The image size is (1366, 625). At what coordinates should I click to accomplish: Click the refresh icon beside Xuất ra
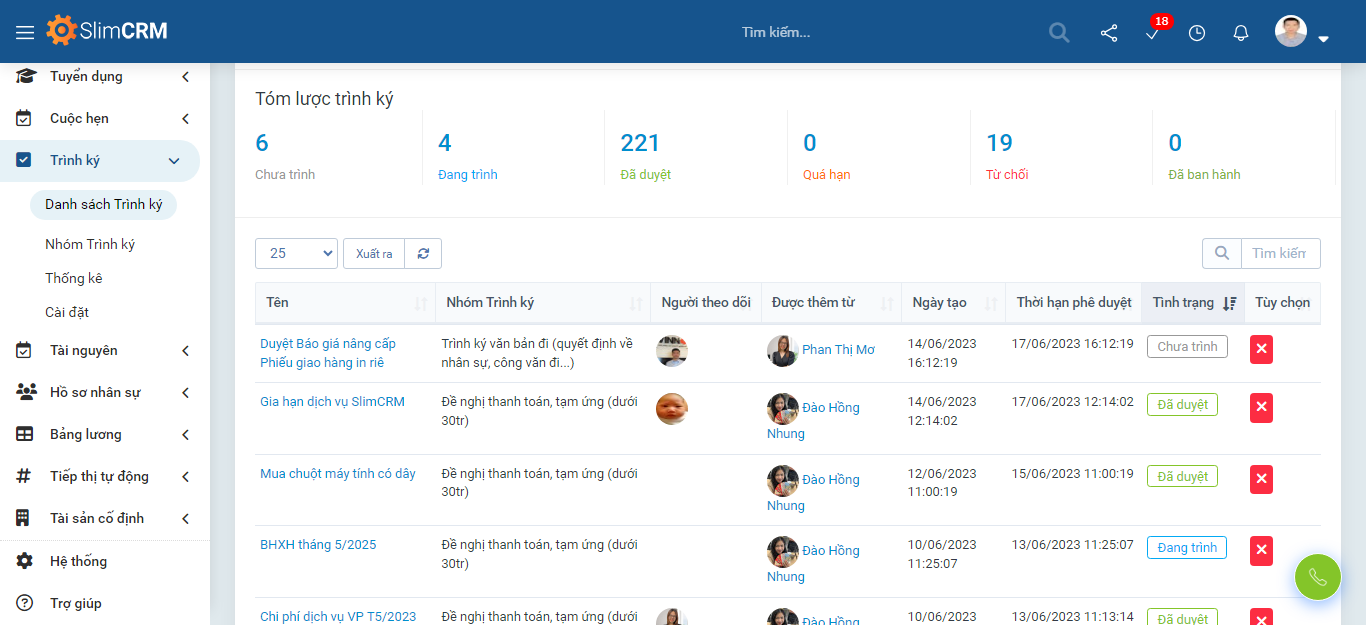[x=423, y=254]
